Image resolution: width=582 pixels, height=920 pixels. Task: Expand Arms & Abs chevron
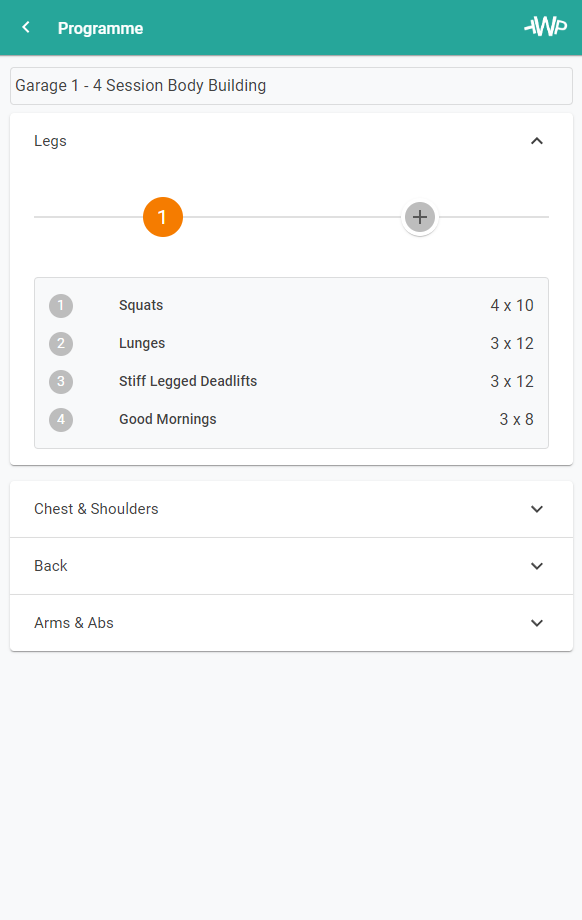tap(537, 623)
